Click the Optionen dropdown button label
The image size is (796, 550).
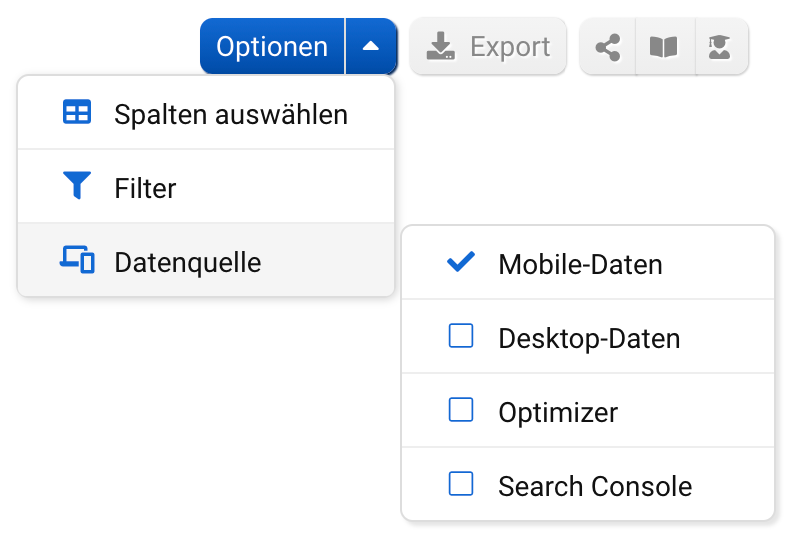coord(272,47)
